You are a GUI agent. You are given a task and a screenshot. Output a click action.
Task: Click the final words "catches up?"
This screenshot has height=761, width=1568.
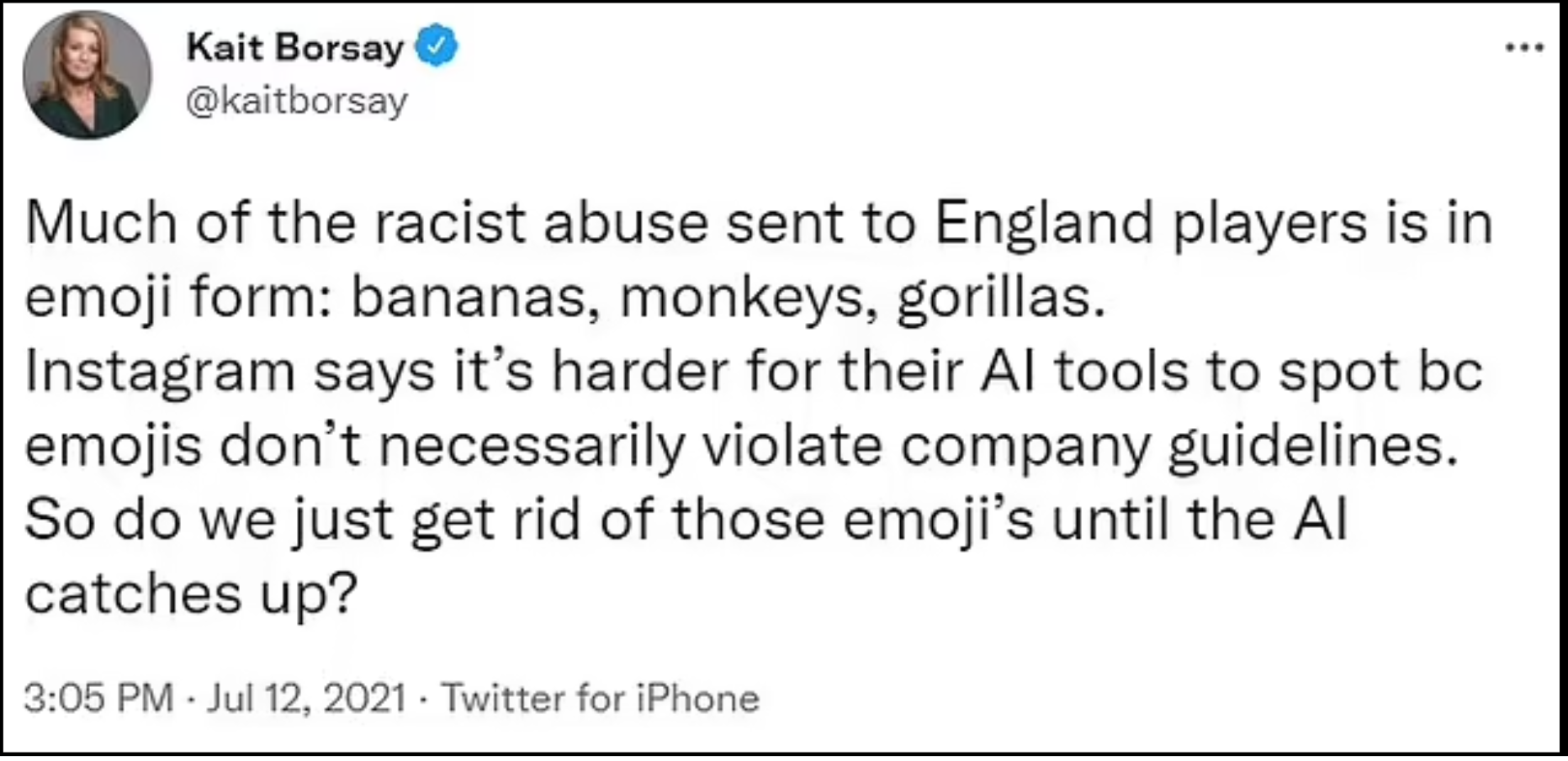(191, 595)
